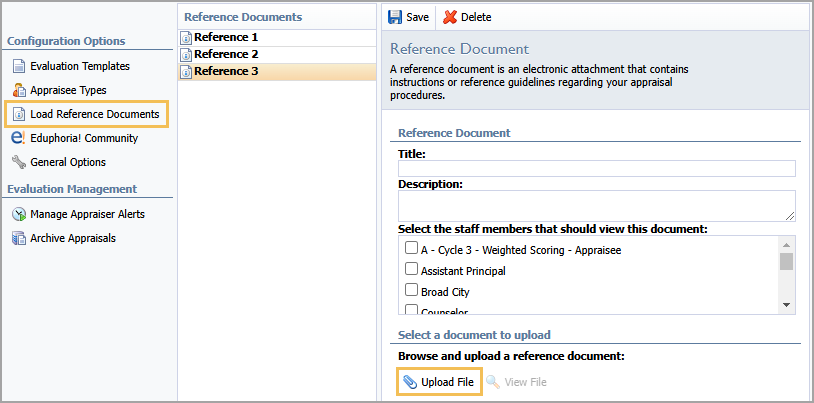The height and width of the screenshot is (403, 814).
Task: Enable the Assistant Principal checkbox
Action: coord(411,268)
